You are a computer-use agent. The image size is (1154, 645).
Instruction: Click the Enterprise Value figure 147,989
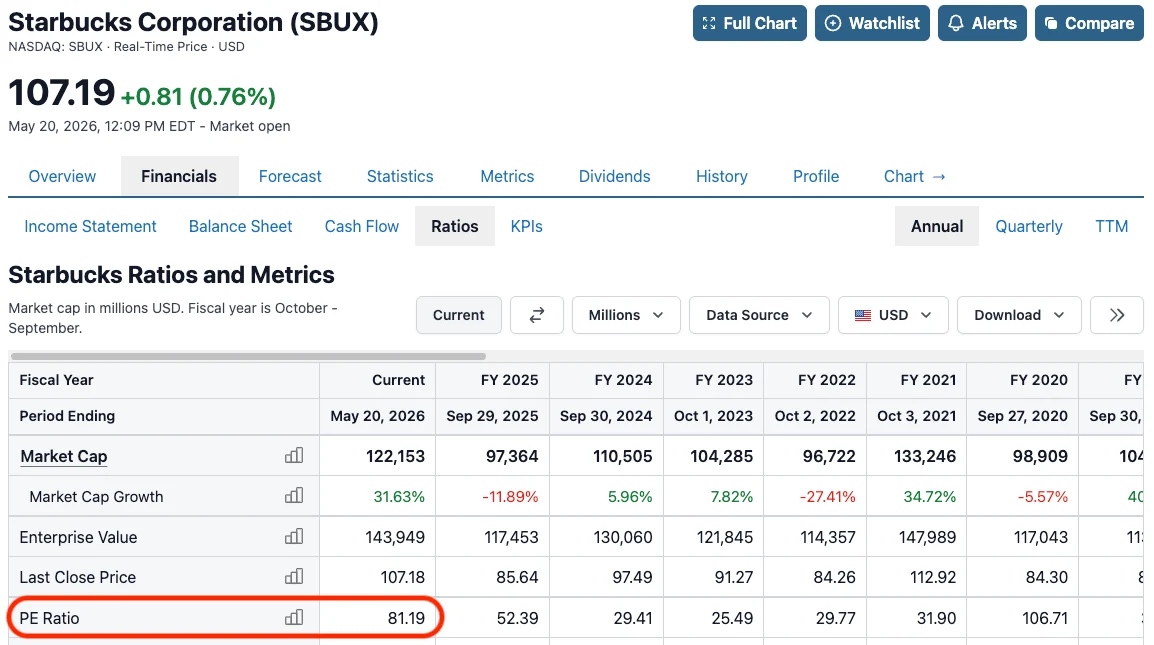[927, 538]
